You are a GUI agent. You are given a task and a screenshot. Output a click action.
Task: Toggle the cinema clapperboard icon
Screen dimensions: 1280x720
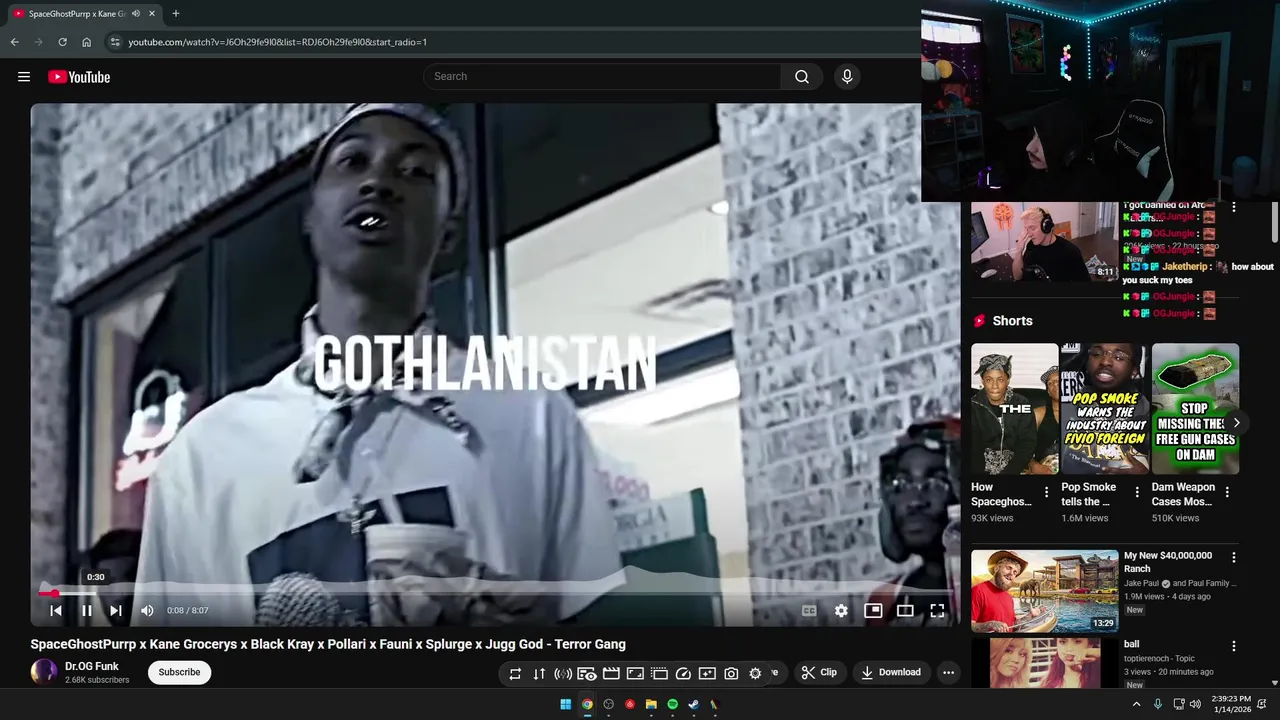click(611, 674)
